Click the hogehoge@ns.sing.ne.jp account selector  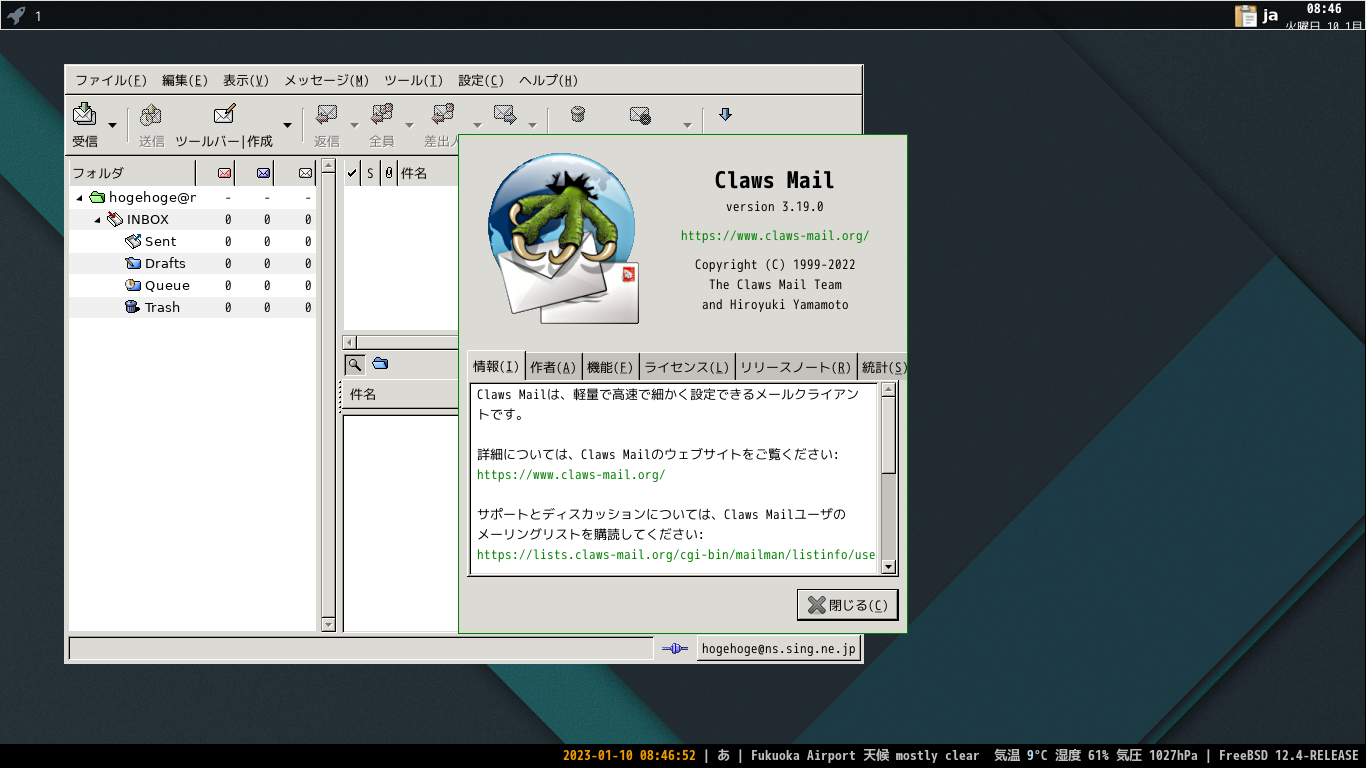pos(779,649)
